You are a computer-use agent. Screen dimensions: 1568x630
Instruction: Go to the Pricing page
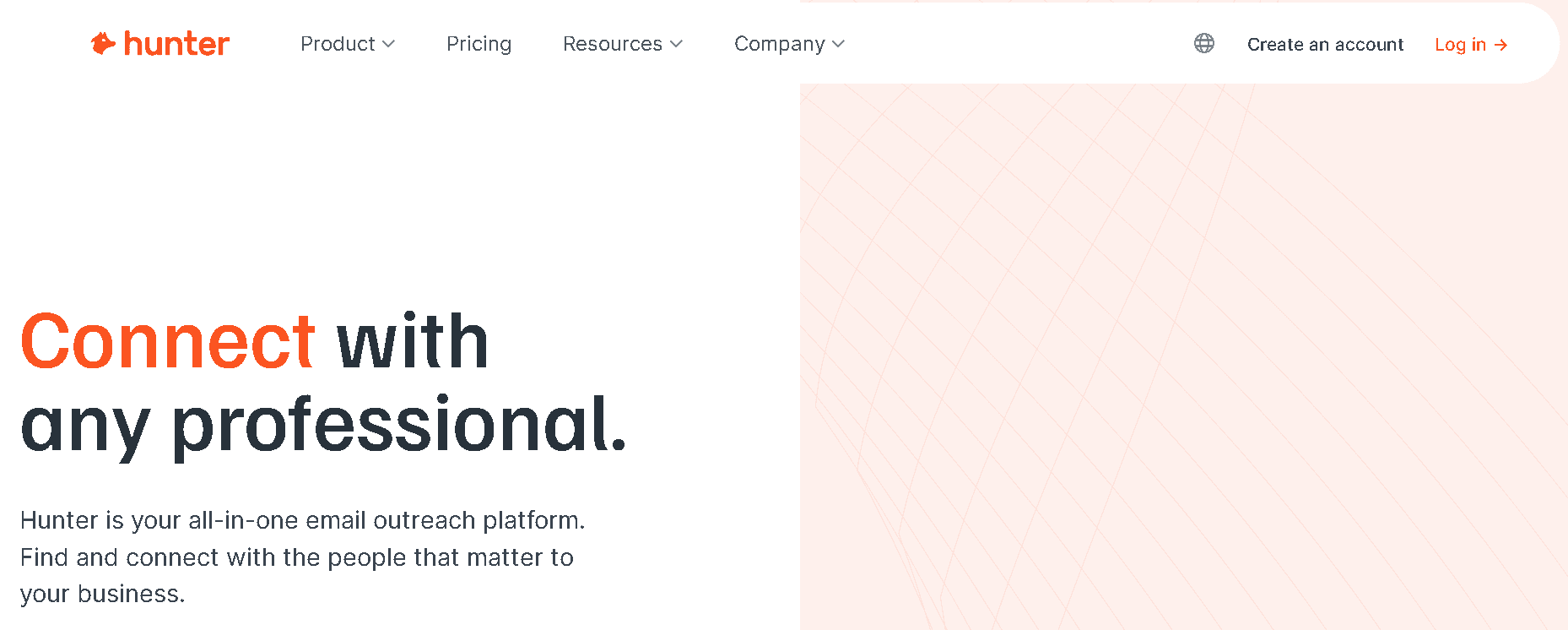coord(479,44)
